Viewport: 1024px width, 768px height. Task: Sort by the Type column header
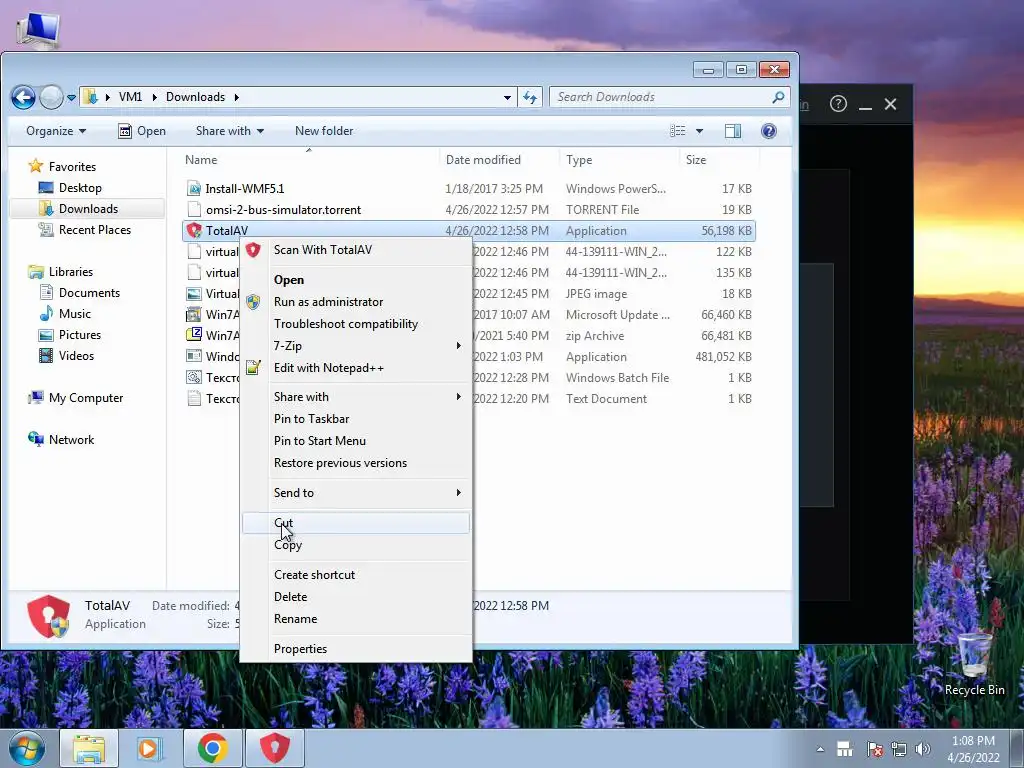pos(579,160)
